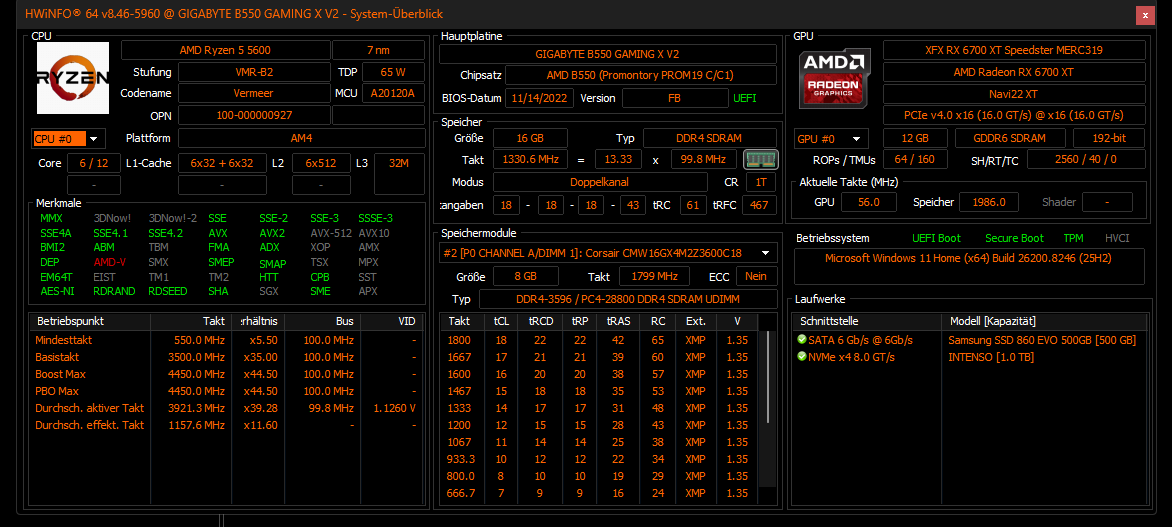Click the OPN value 100-000000927
This screenshot has height=527, width=1172.
(x=254, y=115)
